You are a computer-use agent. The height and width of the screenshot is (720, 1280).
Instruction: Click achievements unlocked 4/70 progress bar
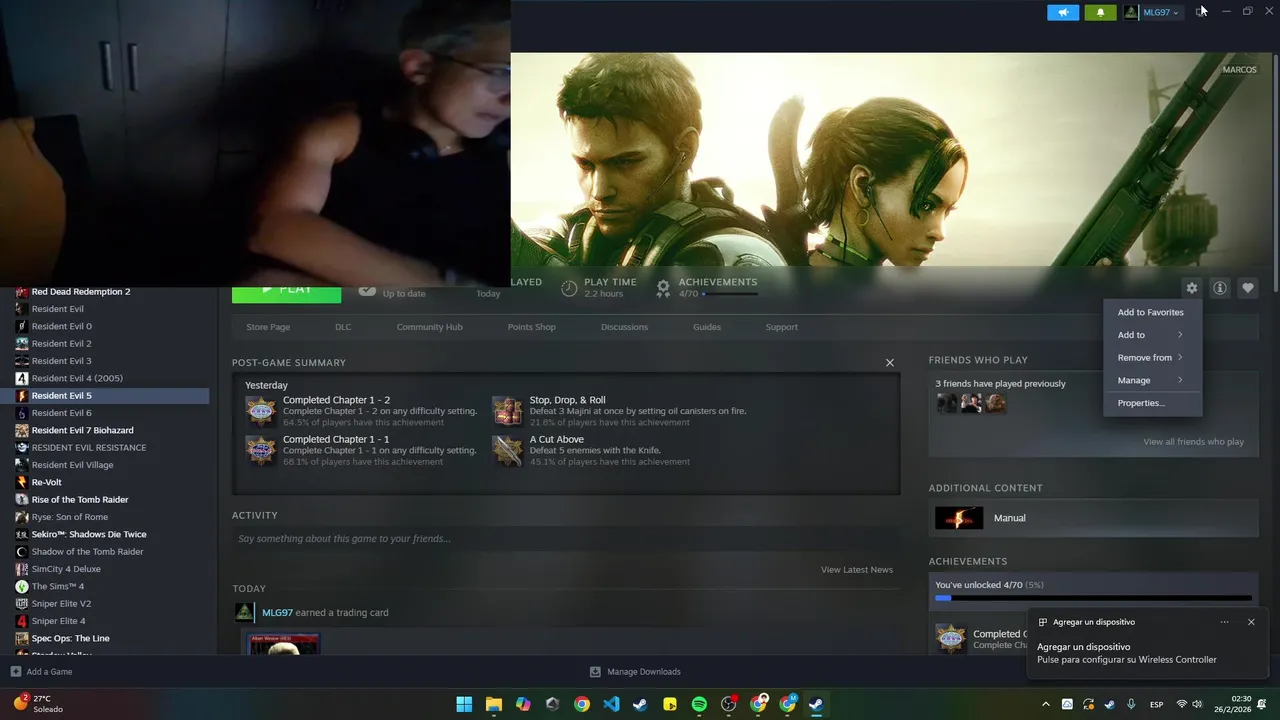click(1093, 598)
